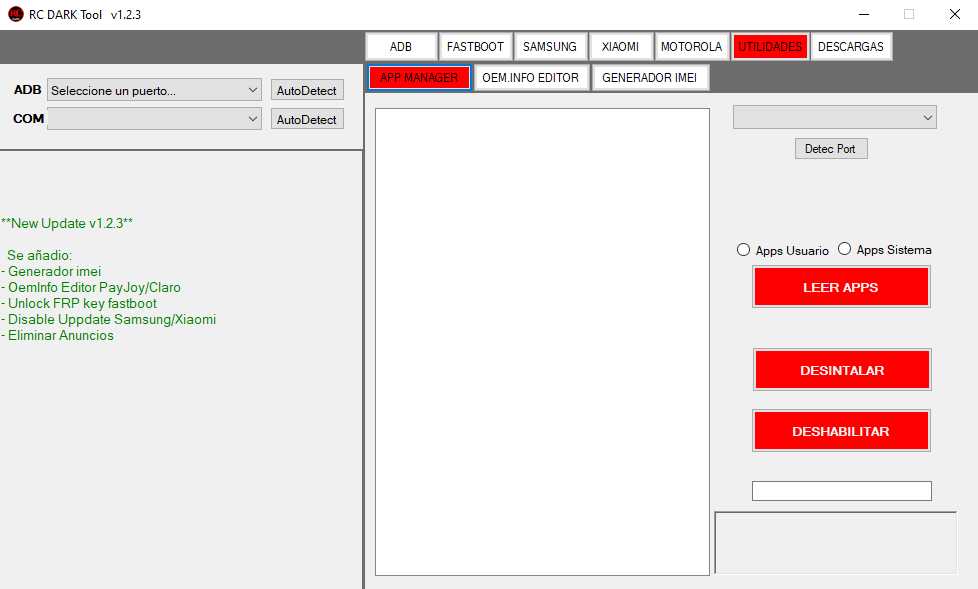Expand the COM port dropdown
Screen dimensions: 978x589
coord(154,119)
